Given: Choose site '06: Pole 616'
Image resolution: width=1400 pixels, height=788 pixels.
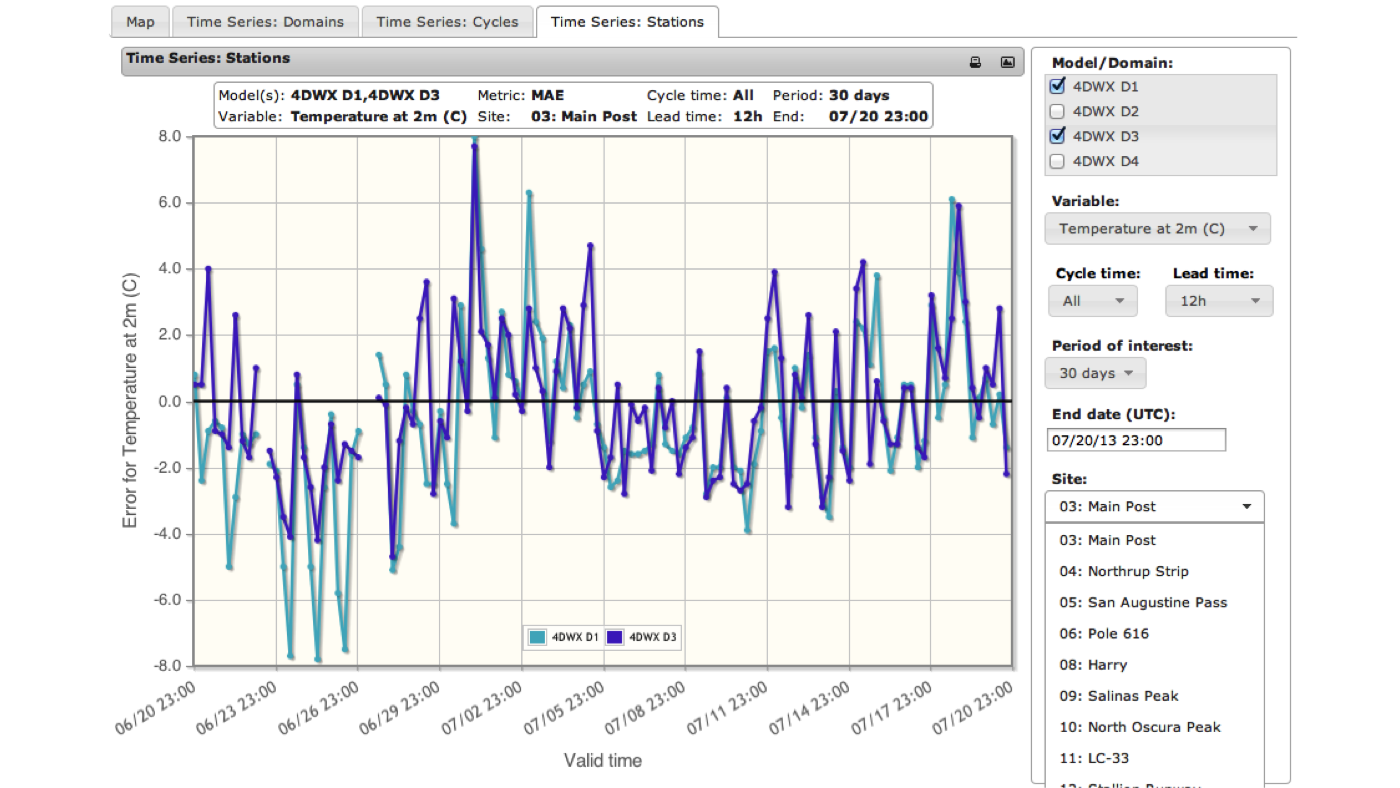Looking at the screenshot, I should (x=1154, y=633).
